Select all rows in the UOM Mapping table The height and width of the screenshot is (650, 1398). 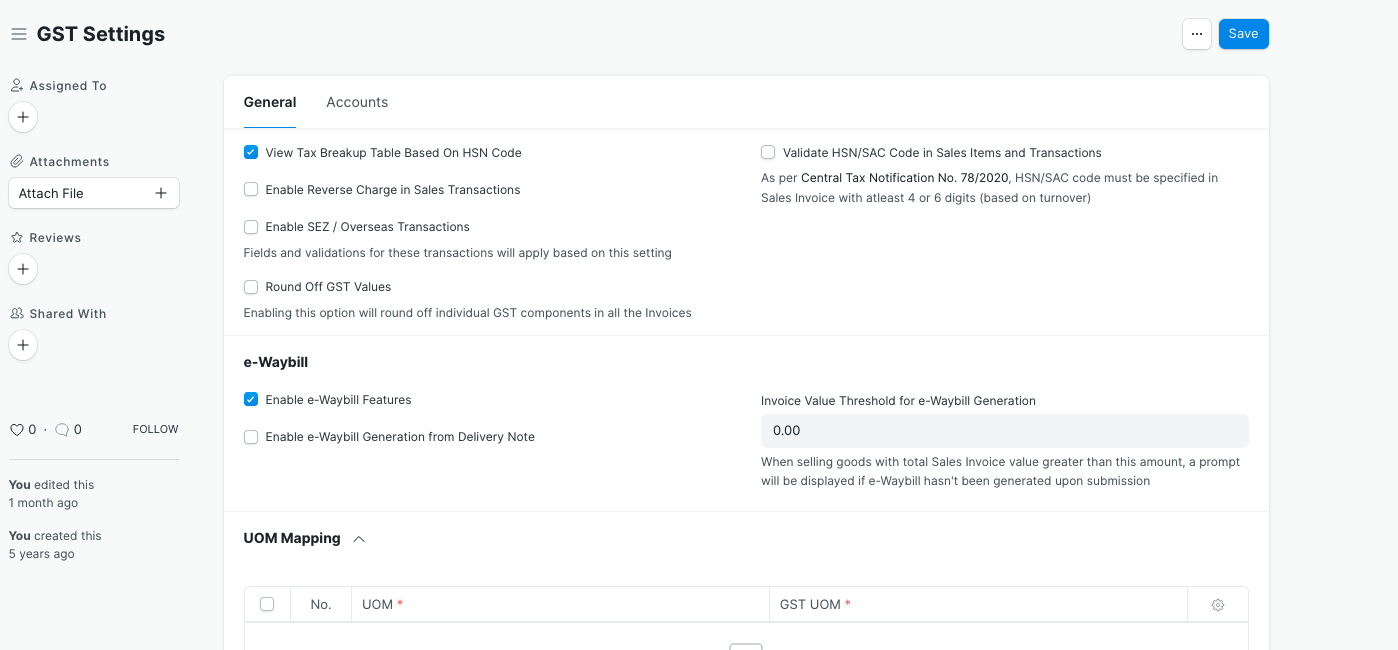[x=267, y=604]
